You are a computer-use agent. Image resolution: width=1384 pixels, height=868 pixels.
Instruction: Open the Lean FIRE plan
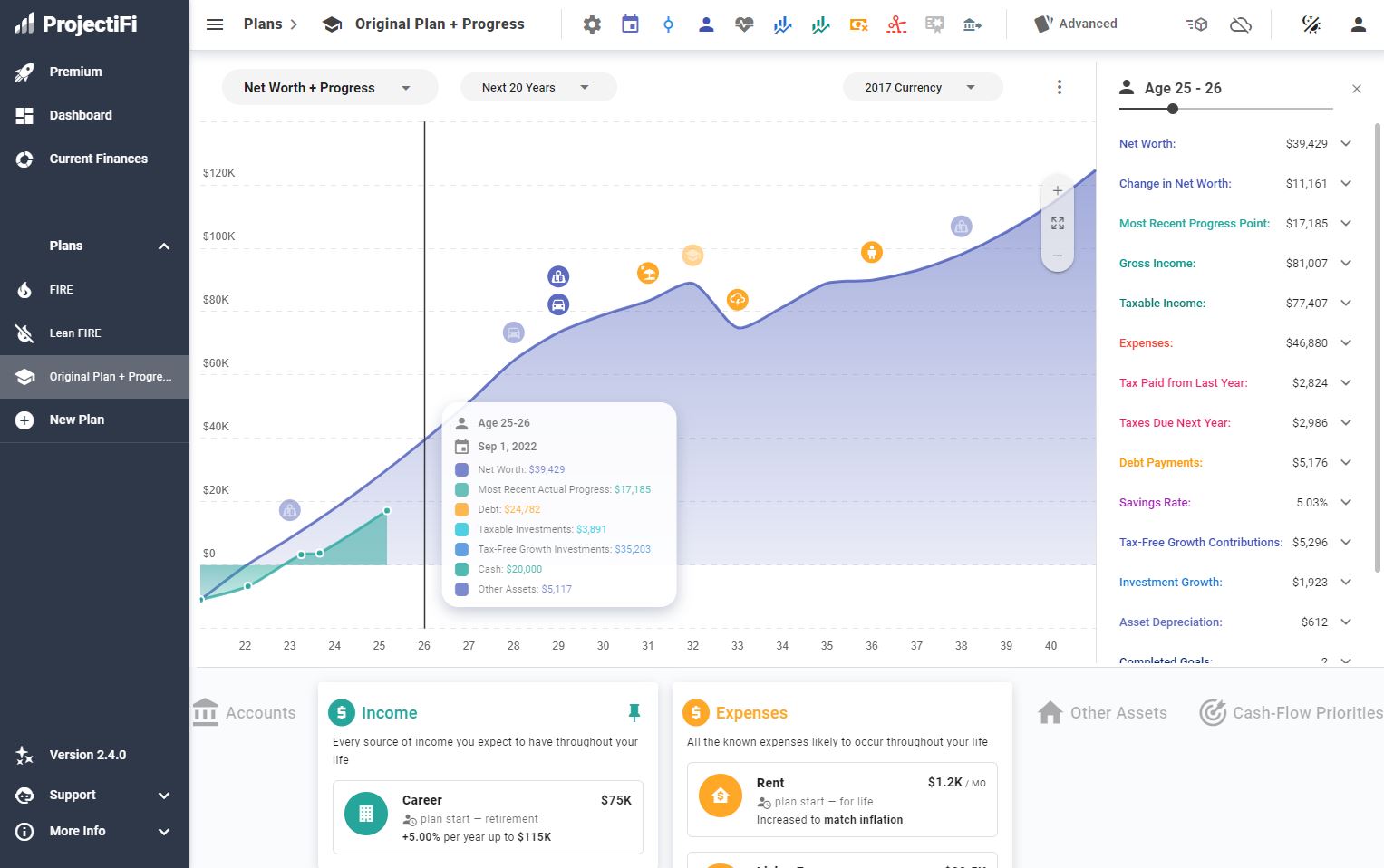click(x=75, y=333)
